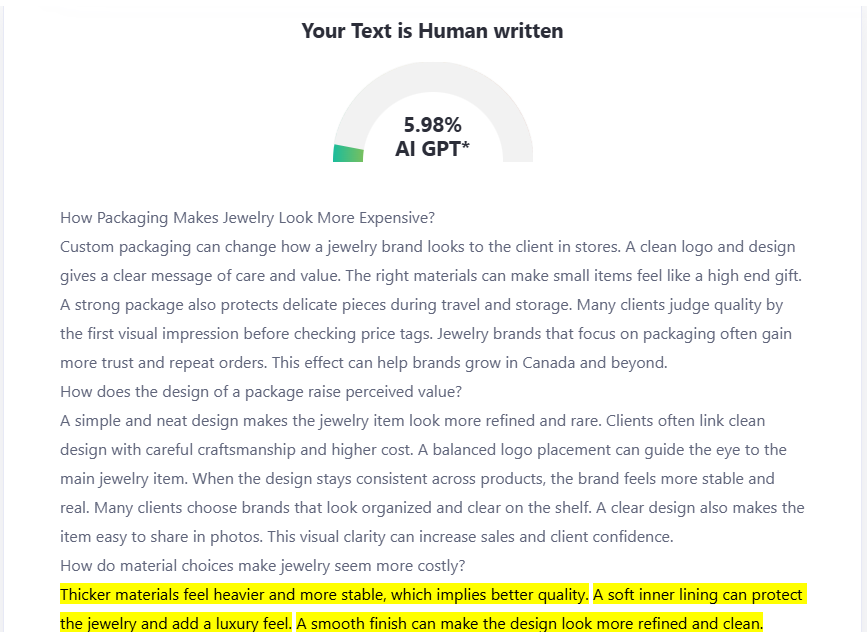Click the highlighted sentence "Thicker materials feel heavier"
Image resolution: width=867 pixels, height=632 pixels.
[x=324, y=595]
